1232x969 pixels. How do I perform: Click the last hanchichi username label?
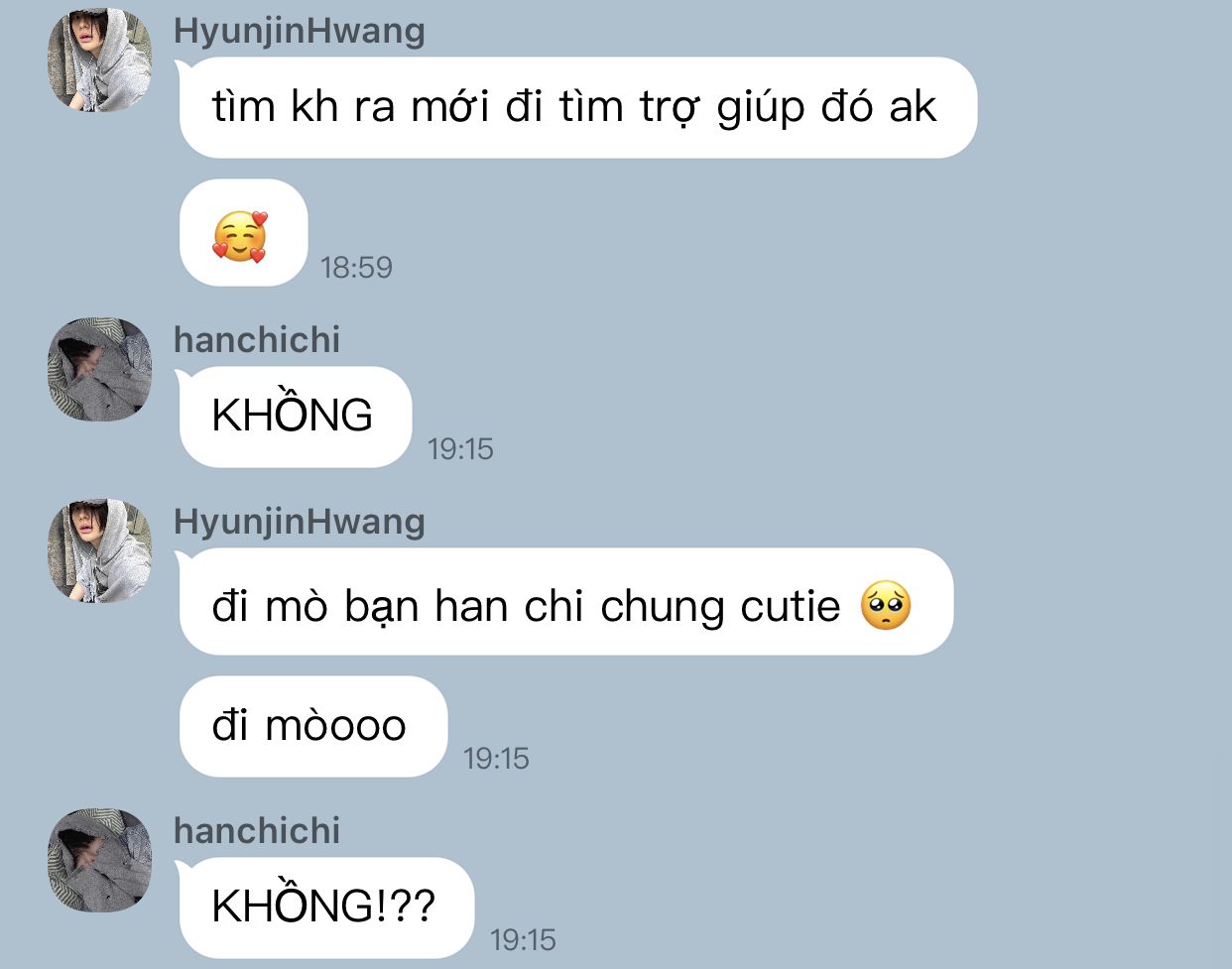[x=257, y=831]
